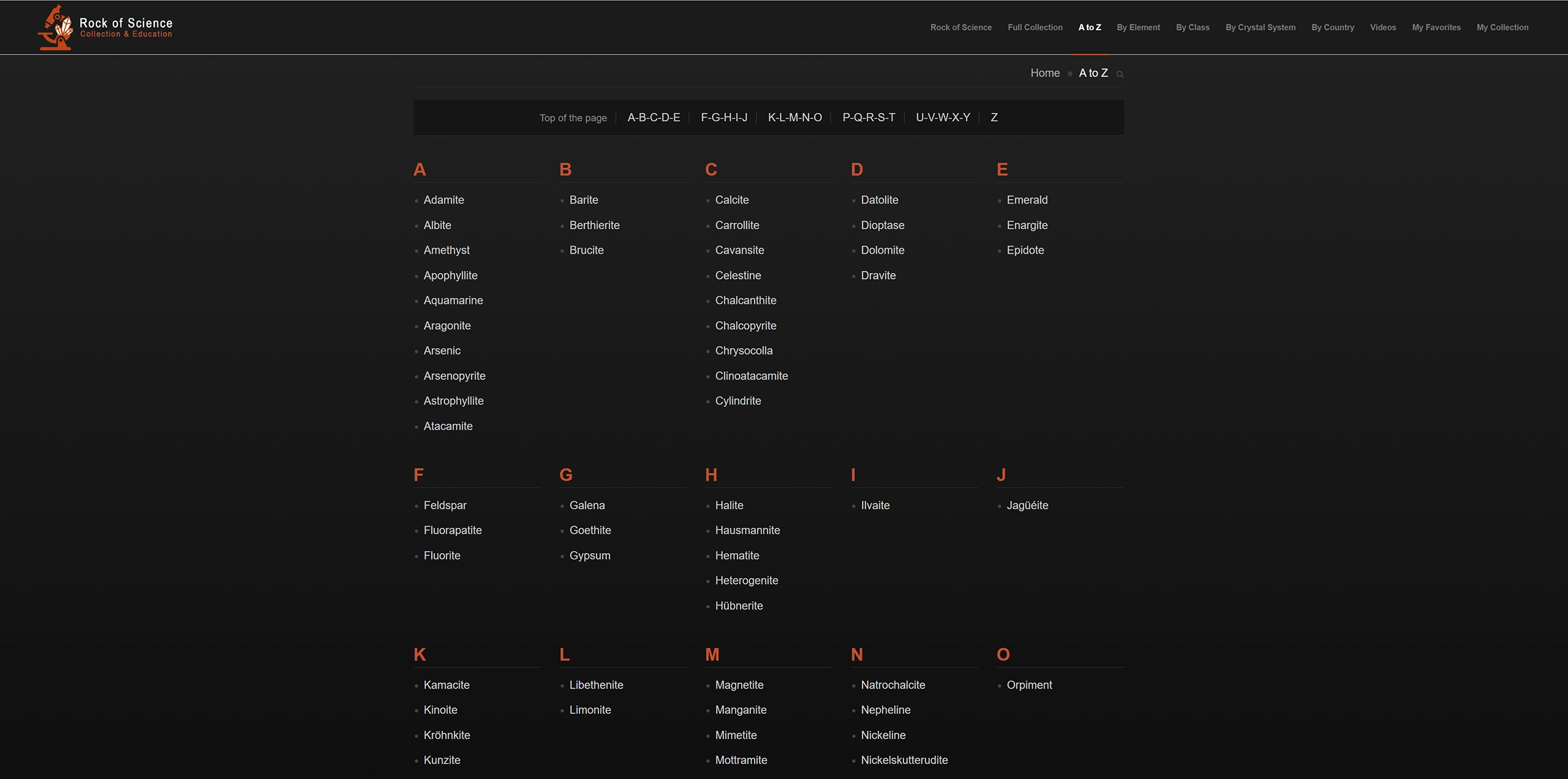Jump to the Z section anchor
Image resolution: width=1568 pixels, height=779 pixels.
[994, 117]
